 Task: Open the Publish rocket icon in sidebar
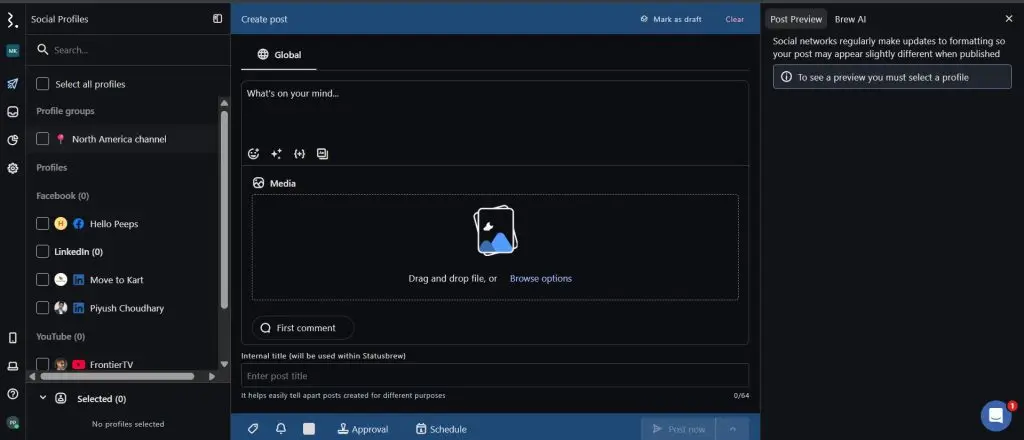[12, 84]
